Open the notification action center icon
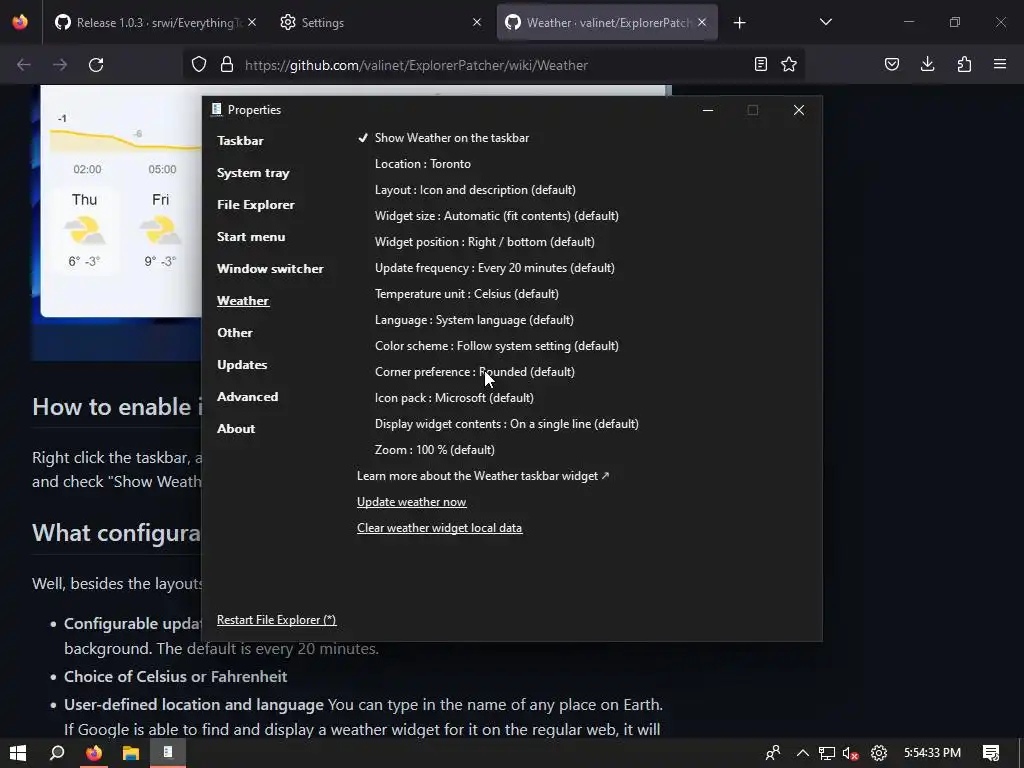Viewport: 1024px width, 768px height. point(991,753)
